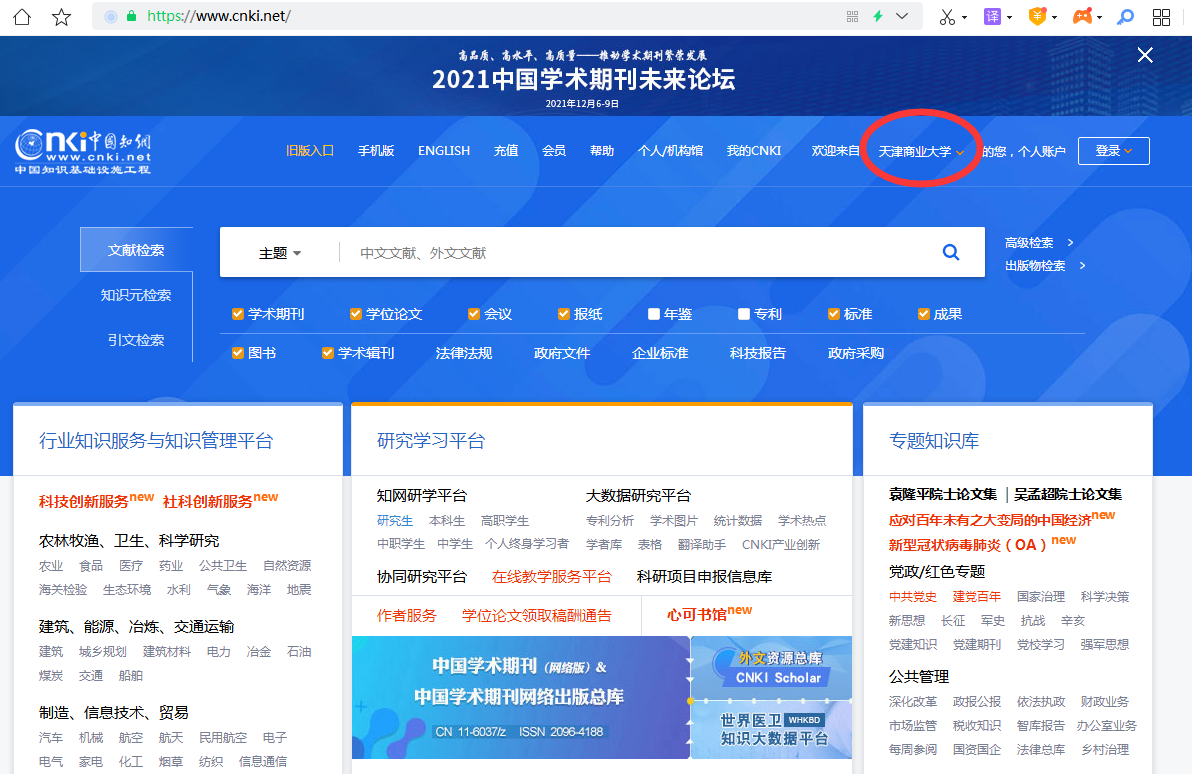The height and width of the screenshot is (774, 1192).
Task: Click the browser address bar URL
Action: click(x=218, y=16)
